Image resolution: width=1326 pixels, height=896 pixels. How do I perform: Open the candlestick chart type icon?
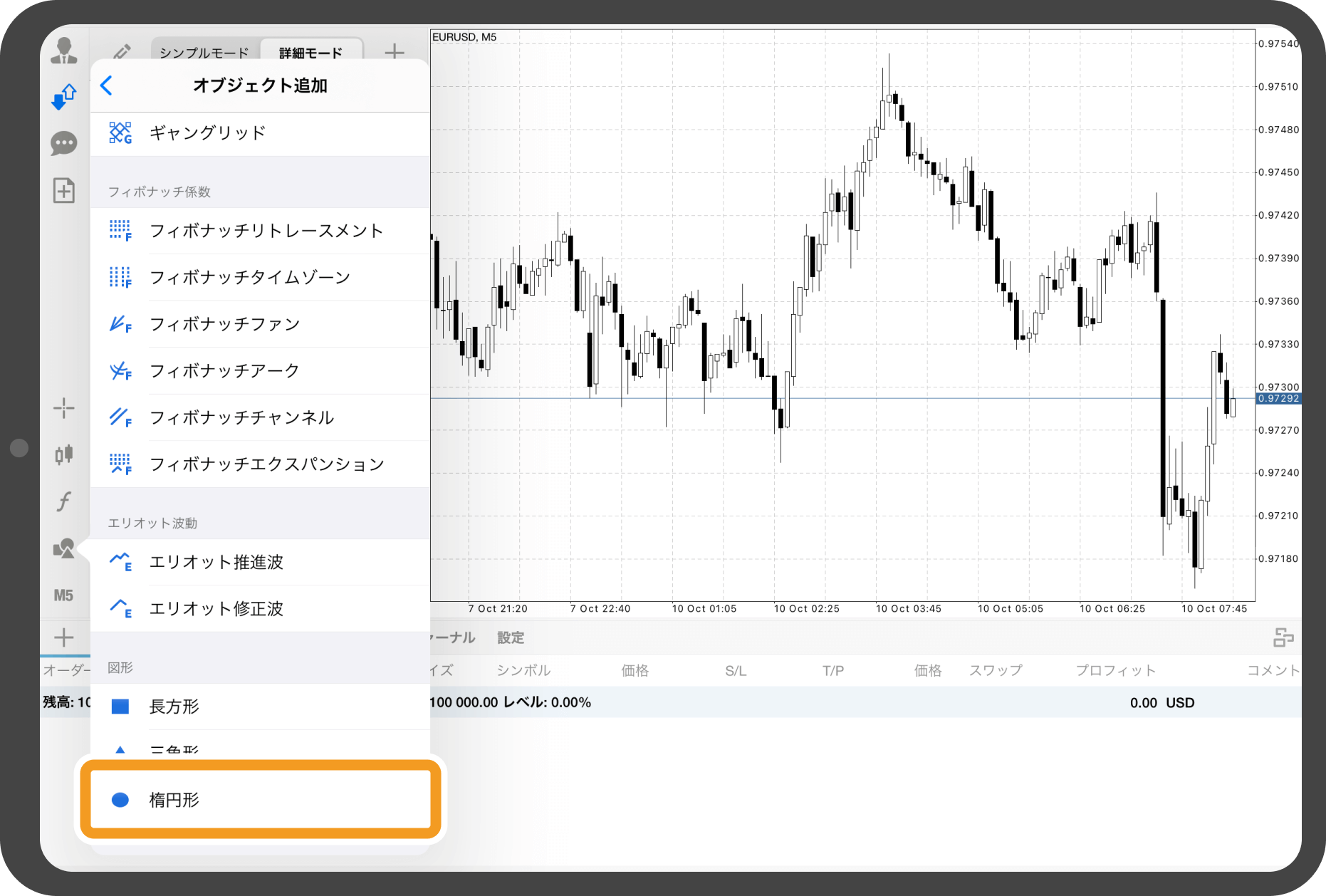point(64,454)
